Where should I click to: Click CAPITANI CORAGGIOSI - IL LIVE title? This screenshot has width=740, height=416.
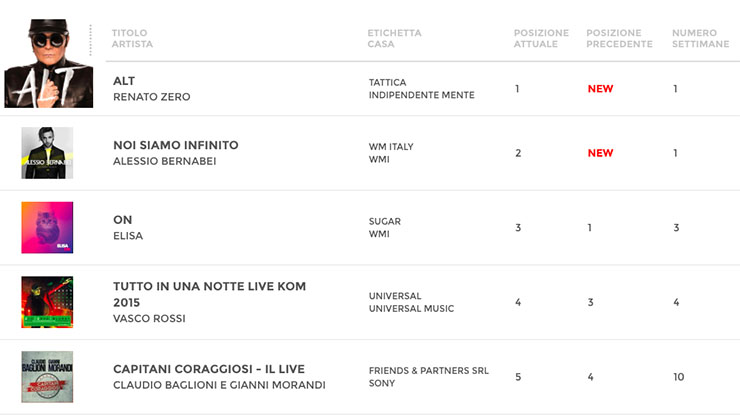(x=208, y=369)
